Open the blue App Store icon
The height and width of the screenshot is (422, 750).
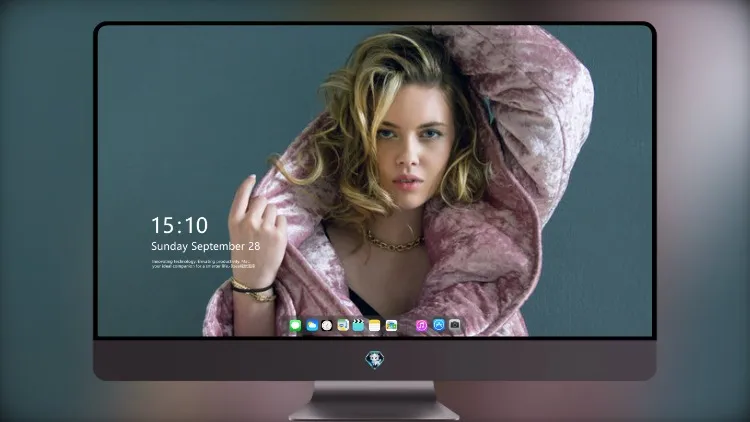click(x=439, y=325)
